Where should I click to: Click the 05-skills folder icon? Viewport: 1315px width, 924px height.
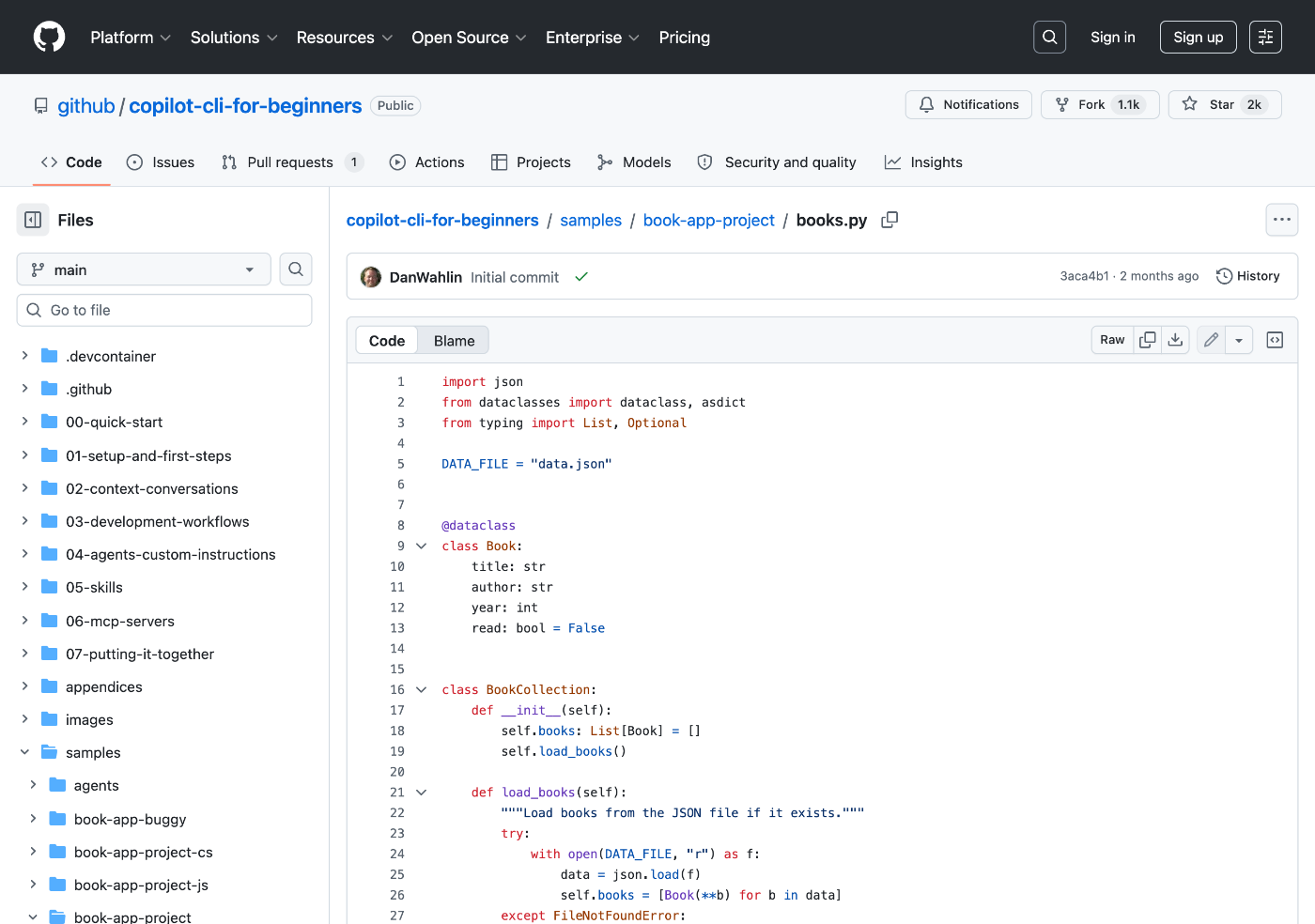pos(50,587)
